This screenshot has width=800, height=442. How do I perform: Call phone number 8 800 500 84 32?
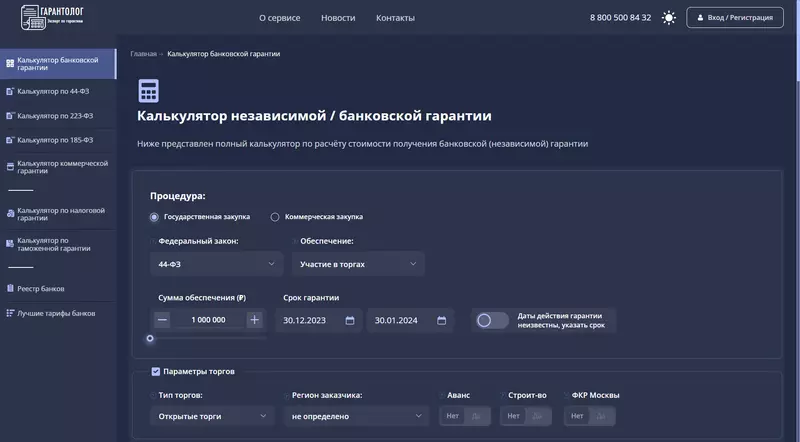pos(620,17)
